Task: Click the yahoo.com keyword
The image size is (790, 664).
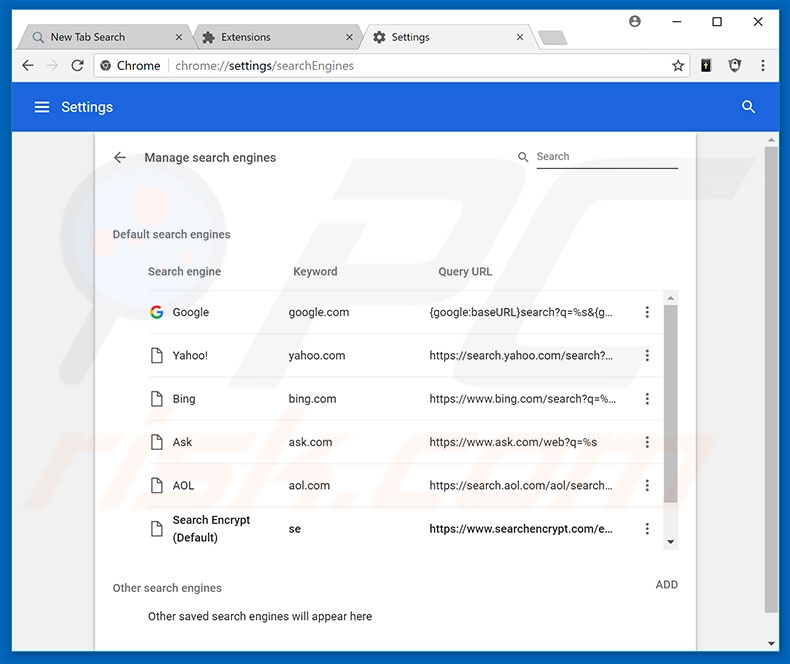Action: point(316,356)
